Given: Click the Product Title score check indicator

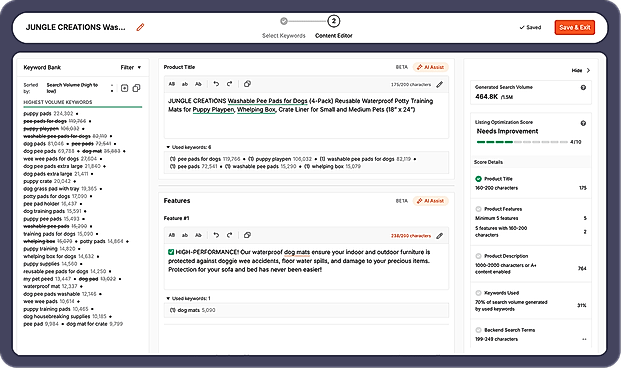Looking at the screenshot, I should [478, 179].
